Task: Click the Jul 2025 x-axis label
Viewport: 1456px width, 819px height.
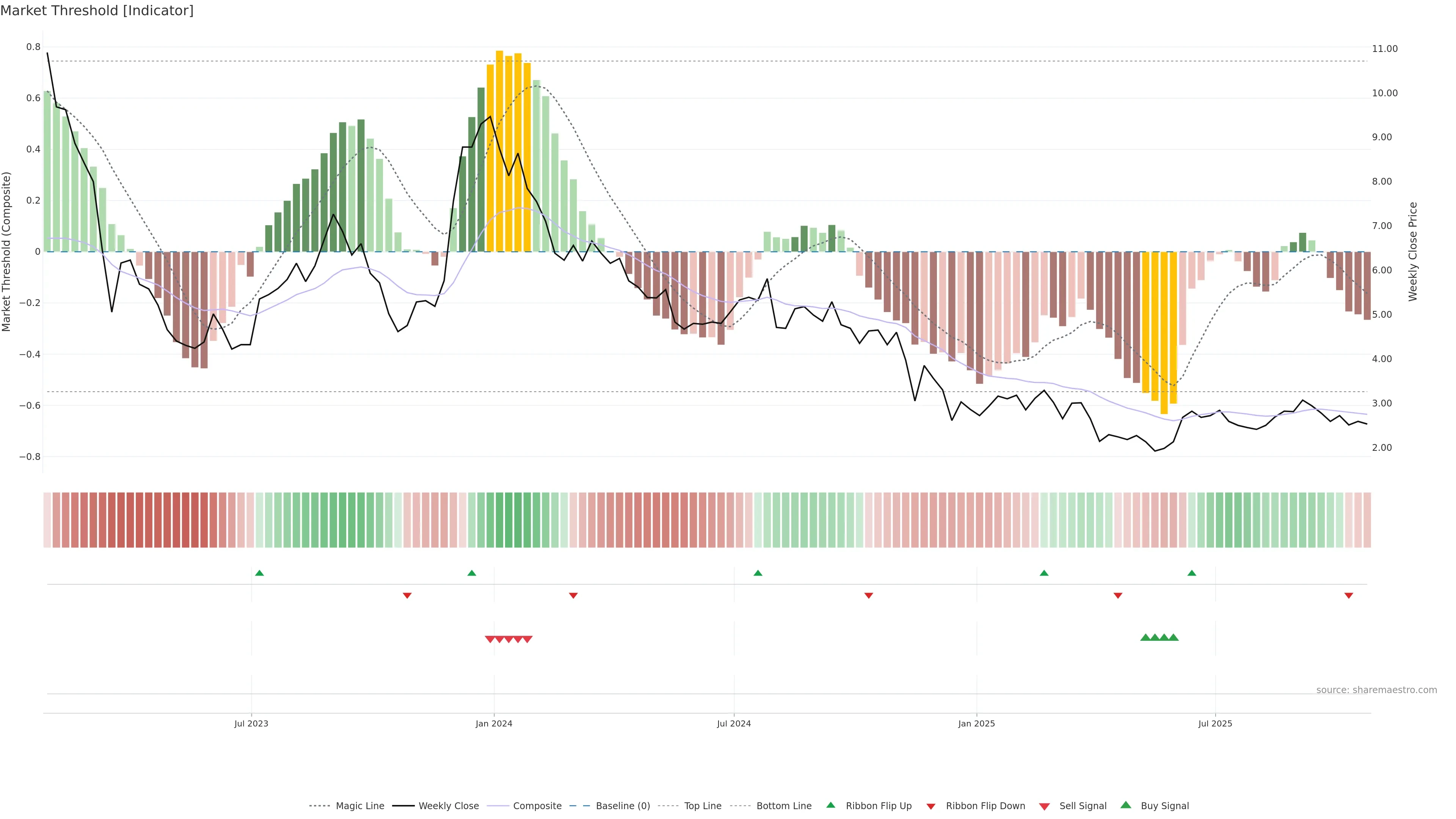Action: [1214, 723]
